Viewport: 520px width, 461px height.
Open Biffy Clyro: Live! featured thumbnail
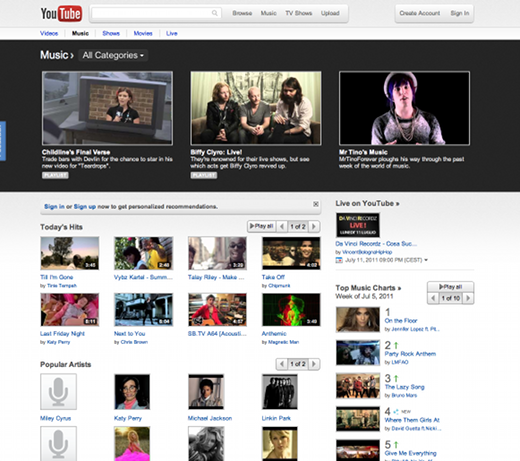pyautogui.click(x=256, y=108)
